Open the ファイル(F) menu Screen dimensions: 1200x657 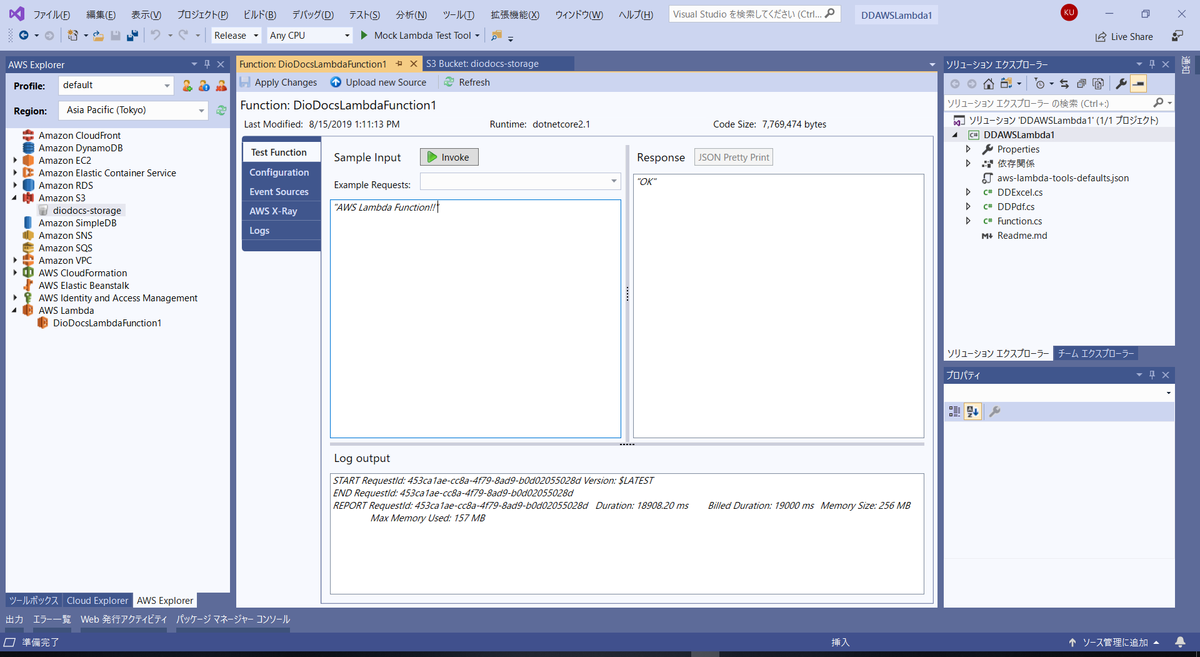tap(54, 15)
